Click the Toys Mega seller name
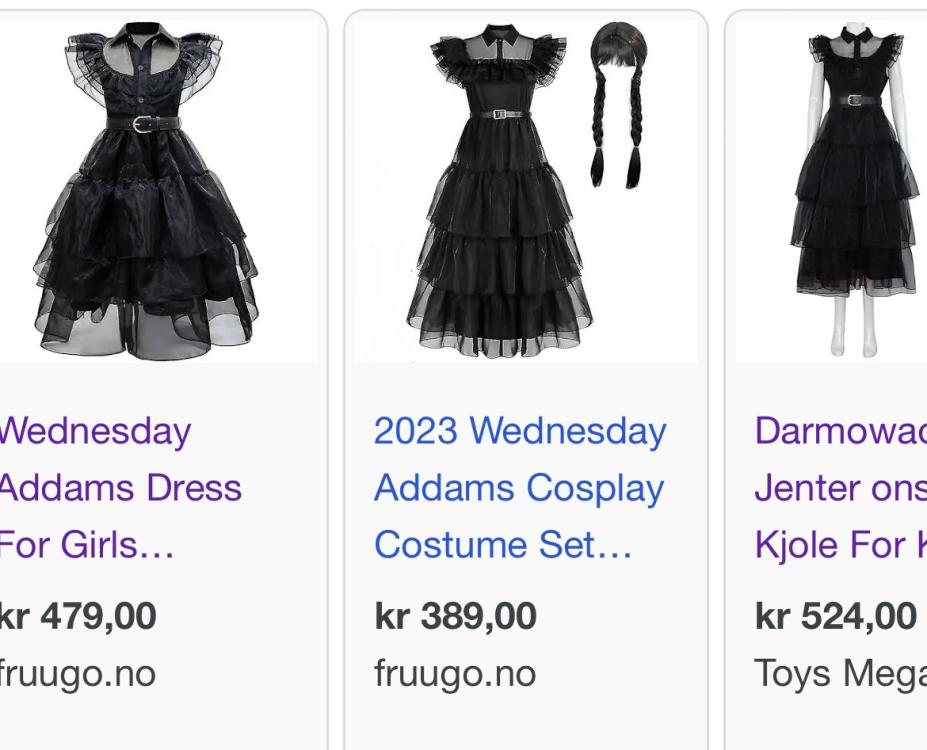 pos(841,673)
